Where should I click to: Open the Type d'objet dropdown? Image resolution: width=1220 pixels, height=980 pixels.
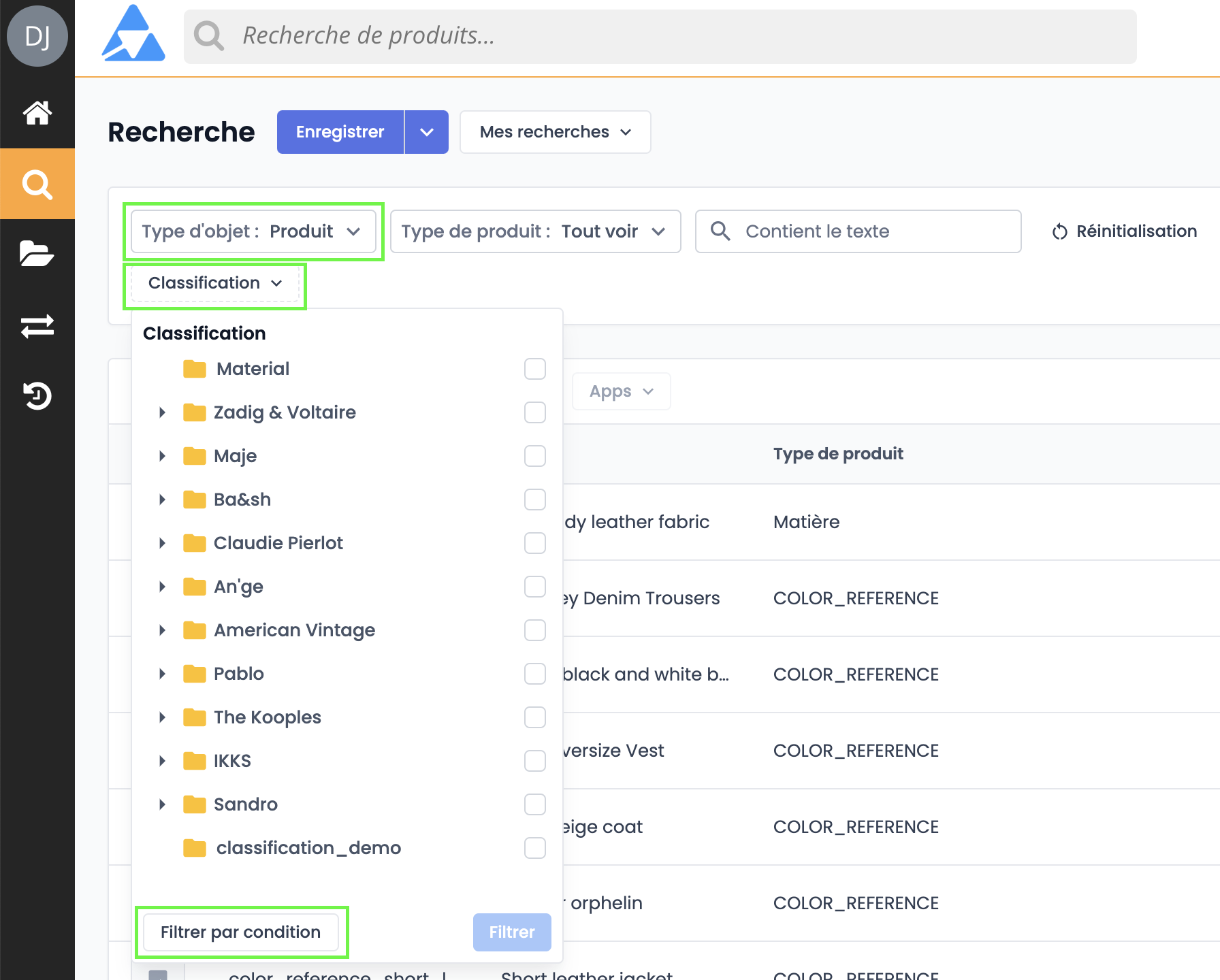click(x=253, y=231)
